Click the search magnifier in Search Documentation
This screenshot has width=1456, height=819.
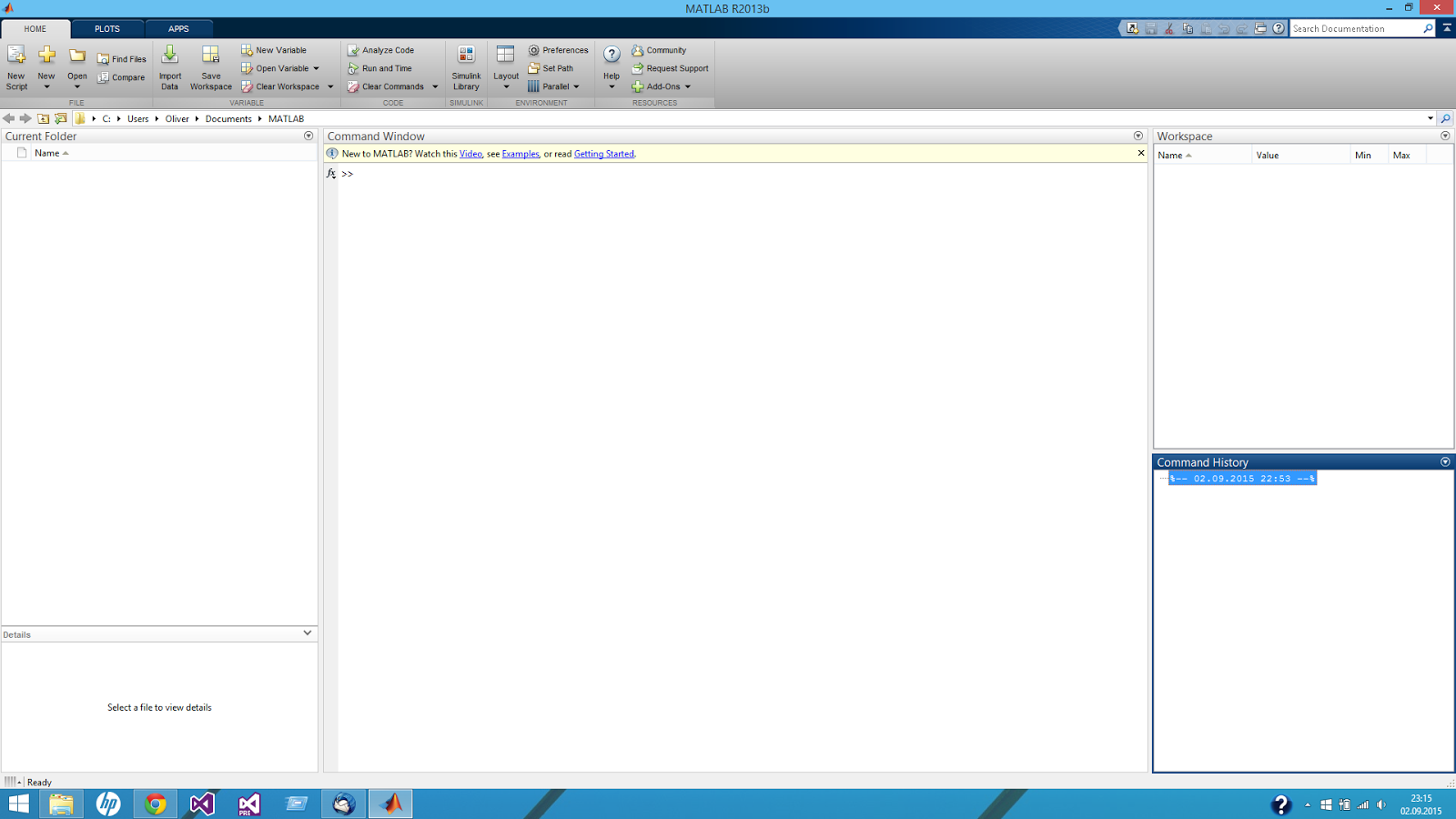pyautogui.click(x=1428, y=29)
